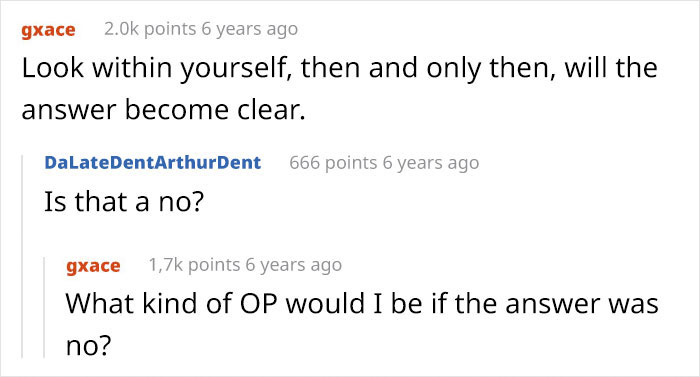
Task: Click the top comment's '6 years ago' timestamp
Action: tap(250, 29)
